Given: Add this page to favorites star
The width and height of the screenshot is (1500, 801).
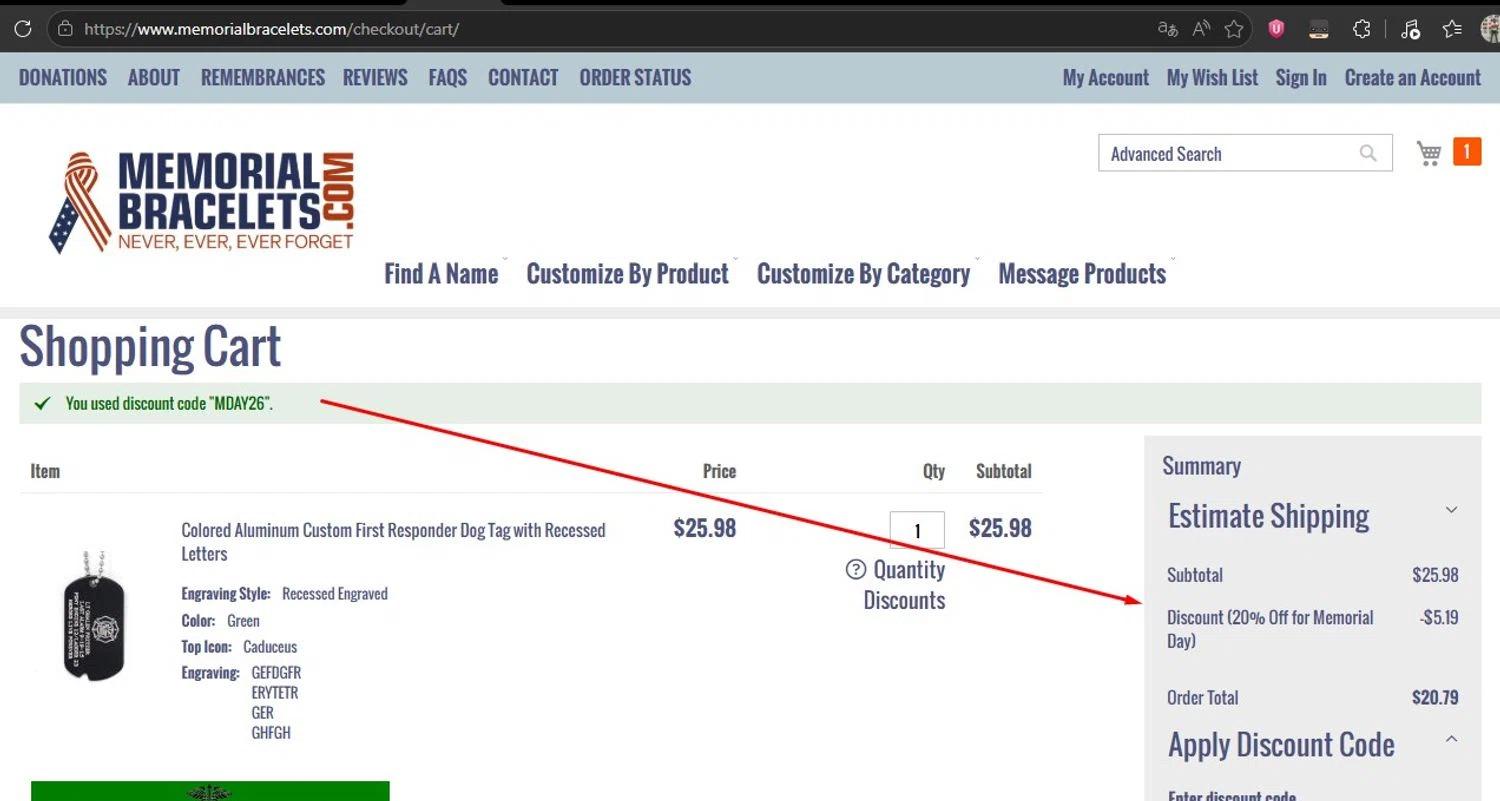Looking at the screenshot, I should pos(1234,29).
